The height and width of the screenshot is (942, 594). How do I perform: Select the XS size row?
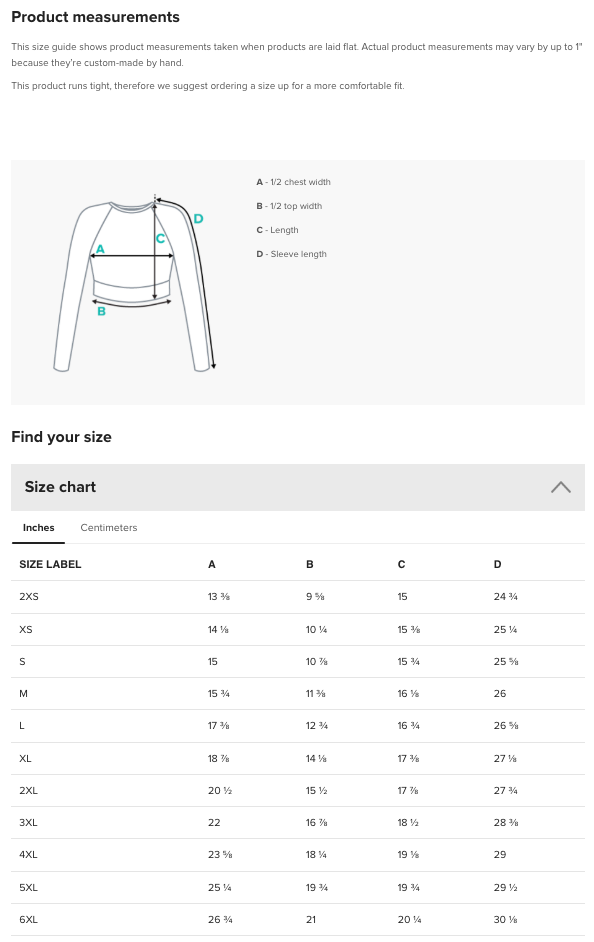pos(27,629)
